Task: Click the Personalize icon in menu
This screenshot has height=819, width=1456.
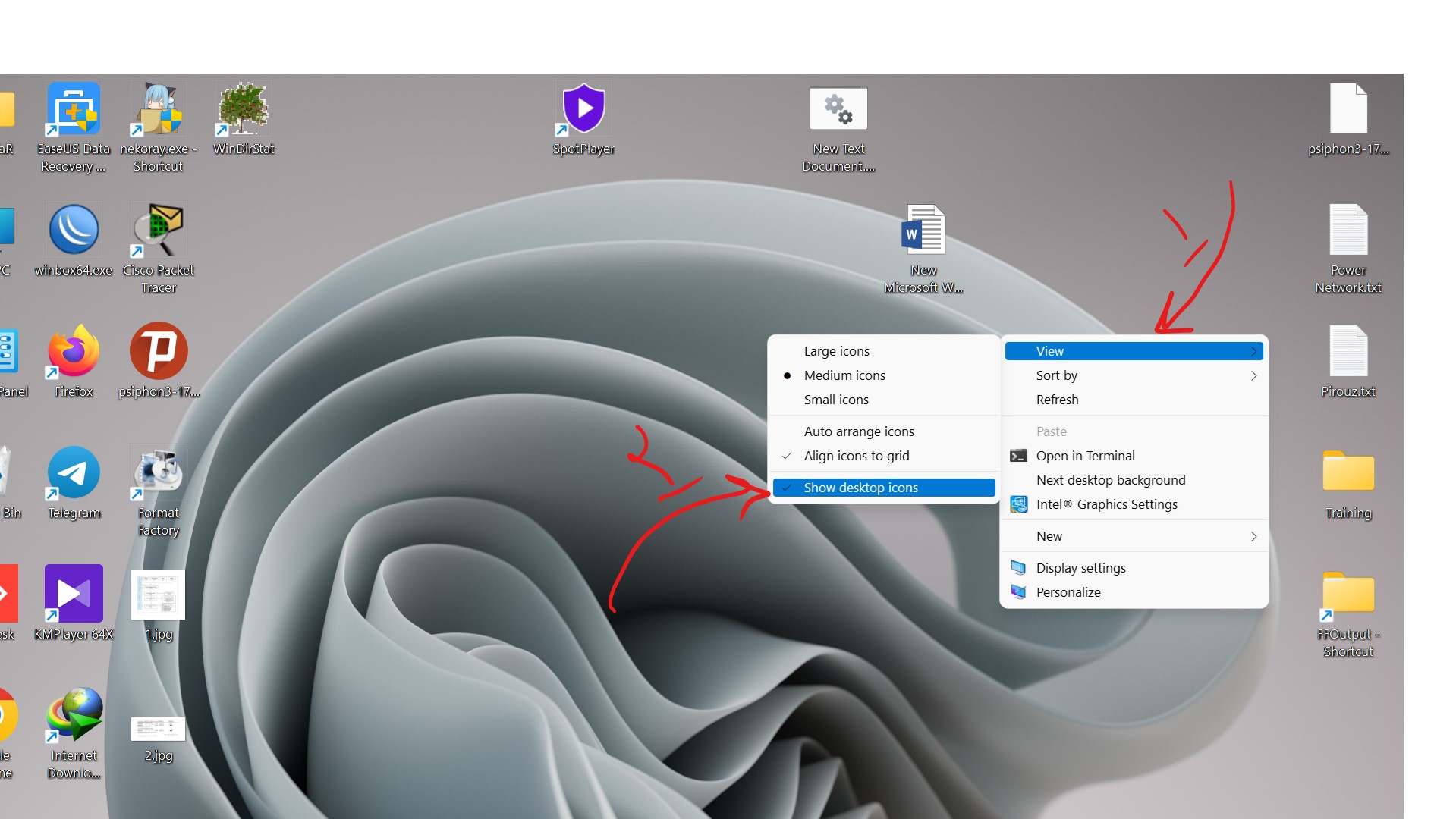Action: tap(1018, 592)
